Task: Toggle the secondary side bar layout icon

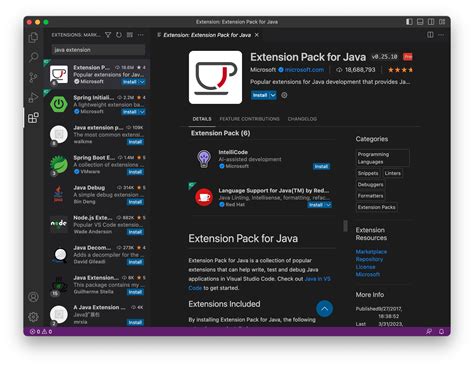Action: (x=431, y=22)
